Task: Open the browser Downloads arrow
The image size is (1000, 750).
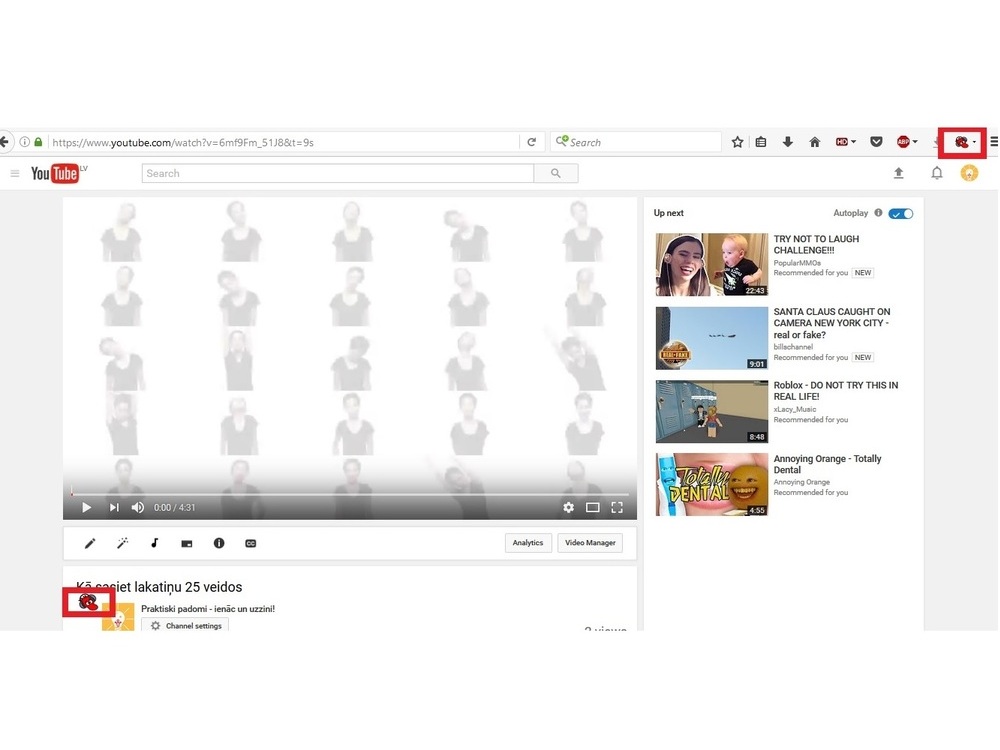Action: [x=788, y=142]
